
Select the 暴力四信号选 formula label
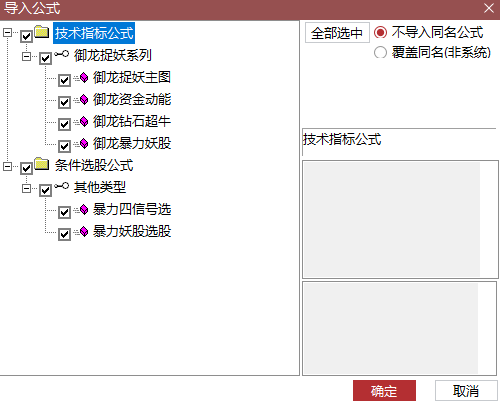coord(132,209)
